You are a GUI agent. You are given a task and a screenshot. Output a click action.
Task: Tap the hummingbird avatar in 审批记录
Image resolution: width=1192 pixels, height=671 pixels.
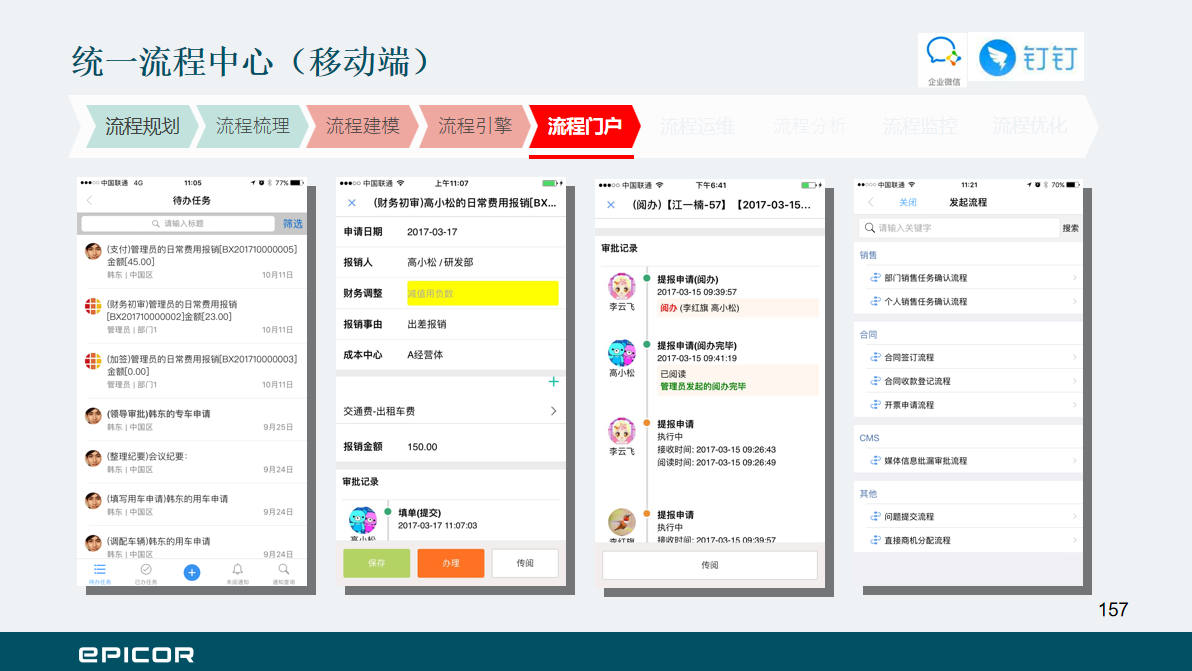point(622,522)
